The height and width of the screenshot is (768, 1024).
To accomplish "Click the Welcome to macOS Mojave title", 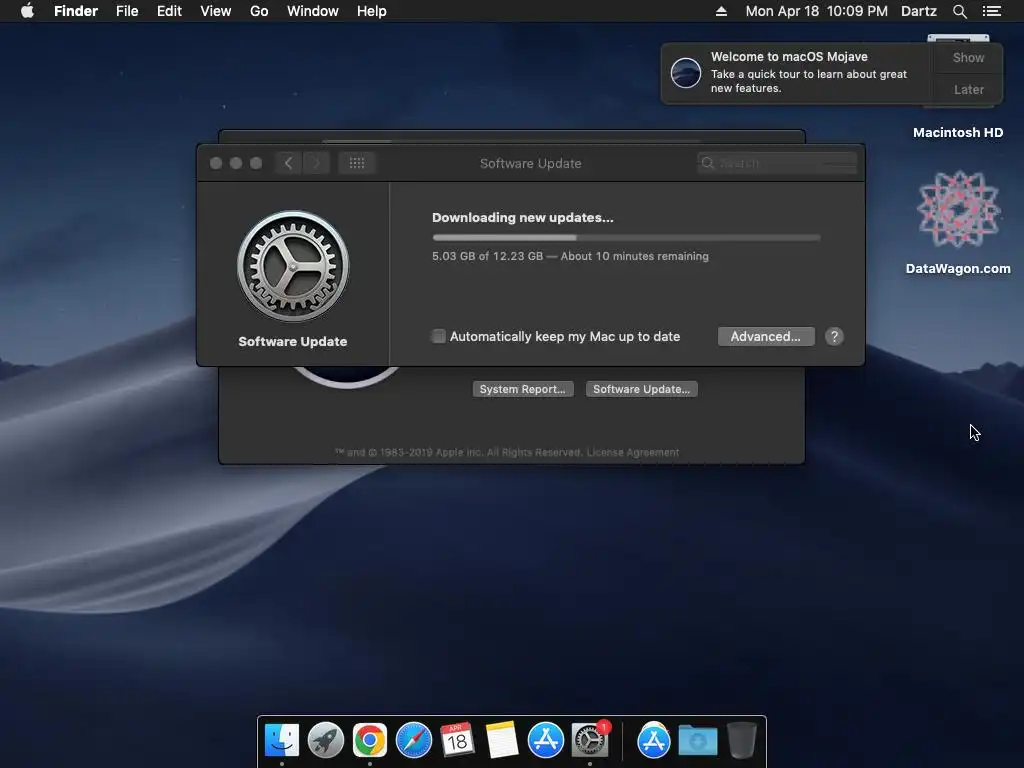I will pos(789,57).
